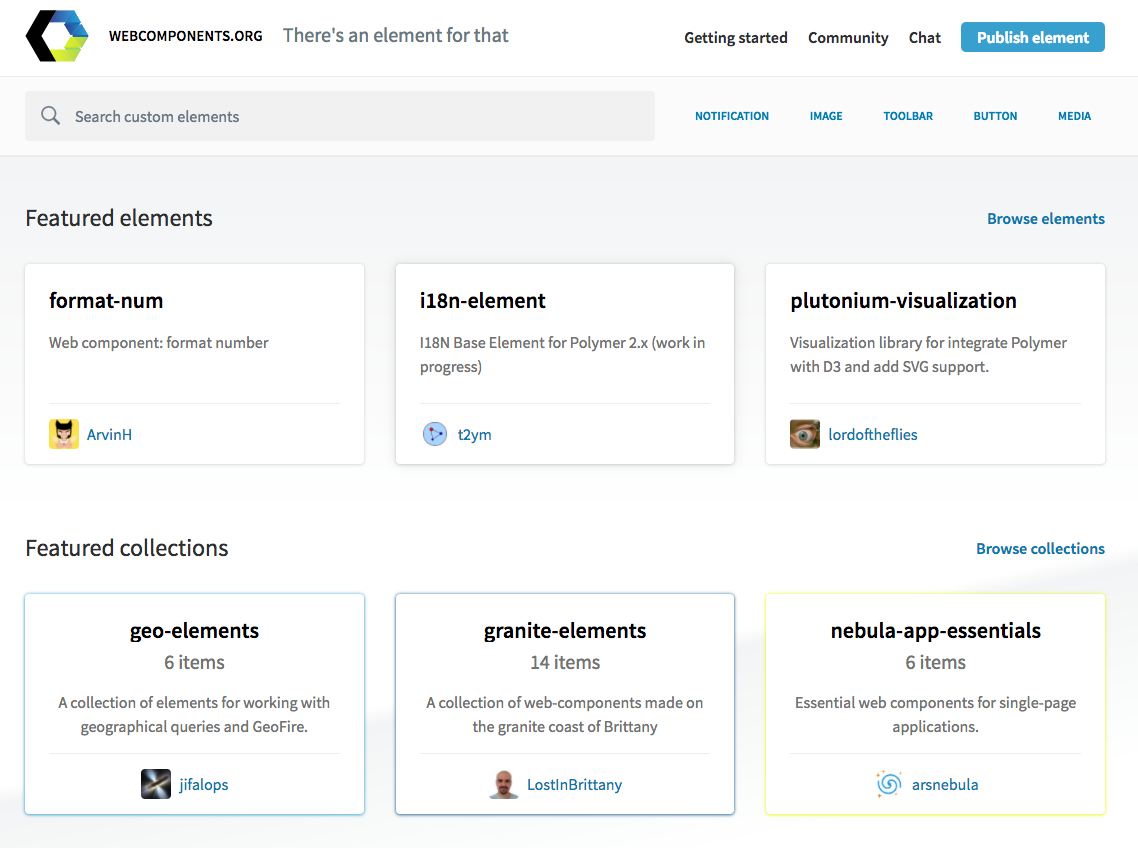The image size is (1138, 848).
Task: Click "There's an element for that" tagline
Action: pyautogui.click(x=396, y=35)
